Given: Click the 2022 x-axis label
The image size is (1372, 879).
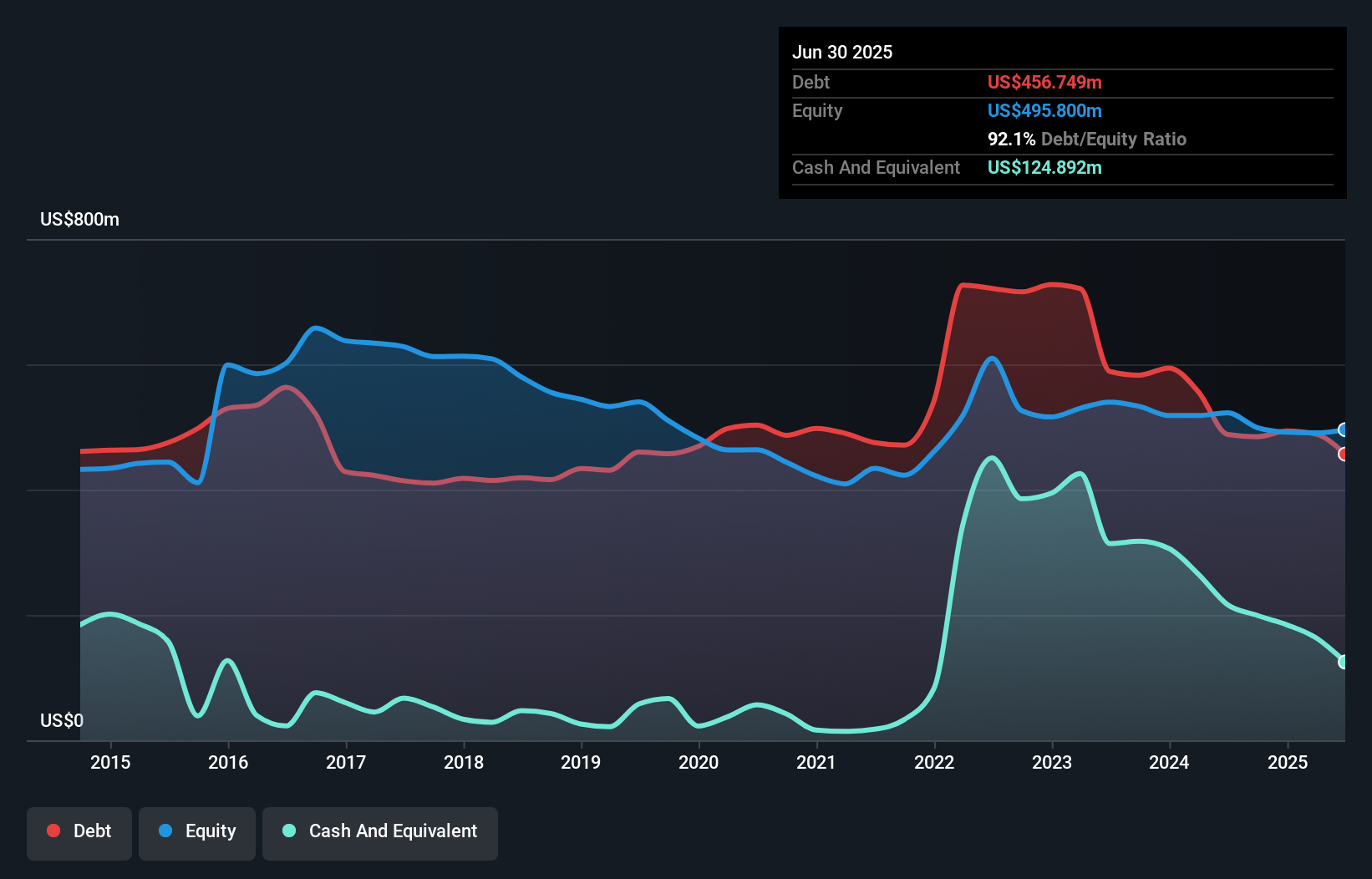Looking at the screenshot, I should click(x=934, y=762).
